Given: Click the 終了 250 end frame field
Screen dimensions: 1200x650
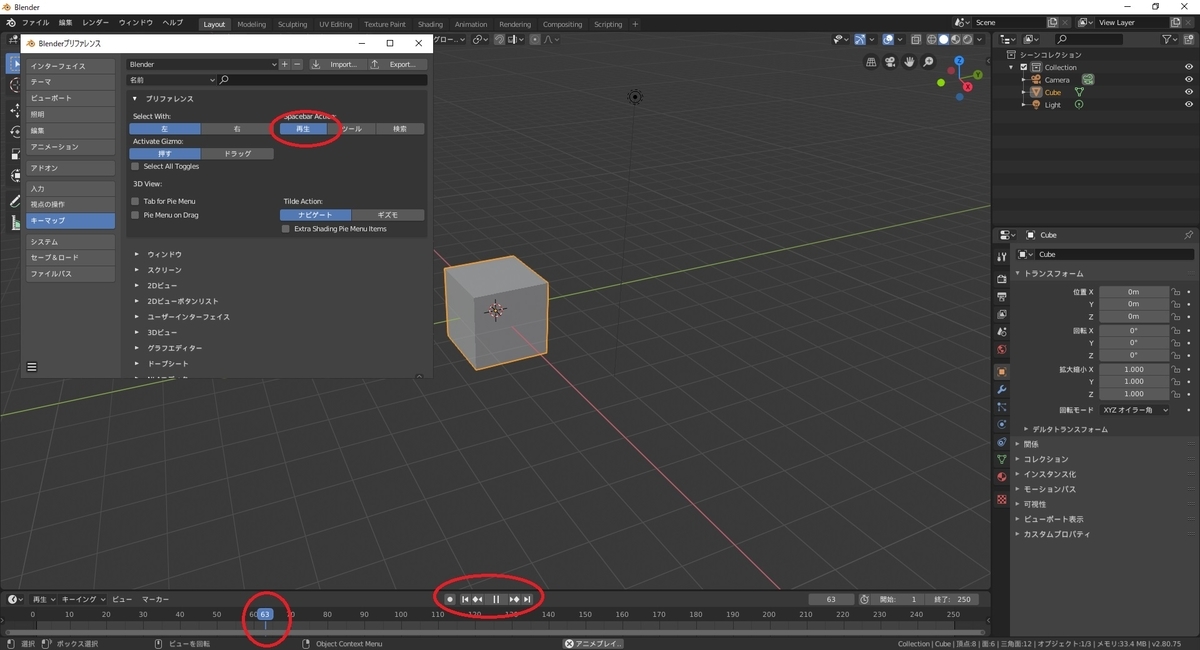Looking at the screenshot, I should pyautogui.click(x=951, y=599).
